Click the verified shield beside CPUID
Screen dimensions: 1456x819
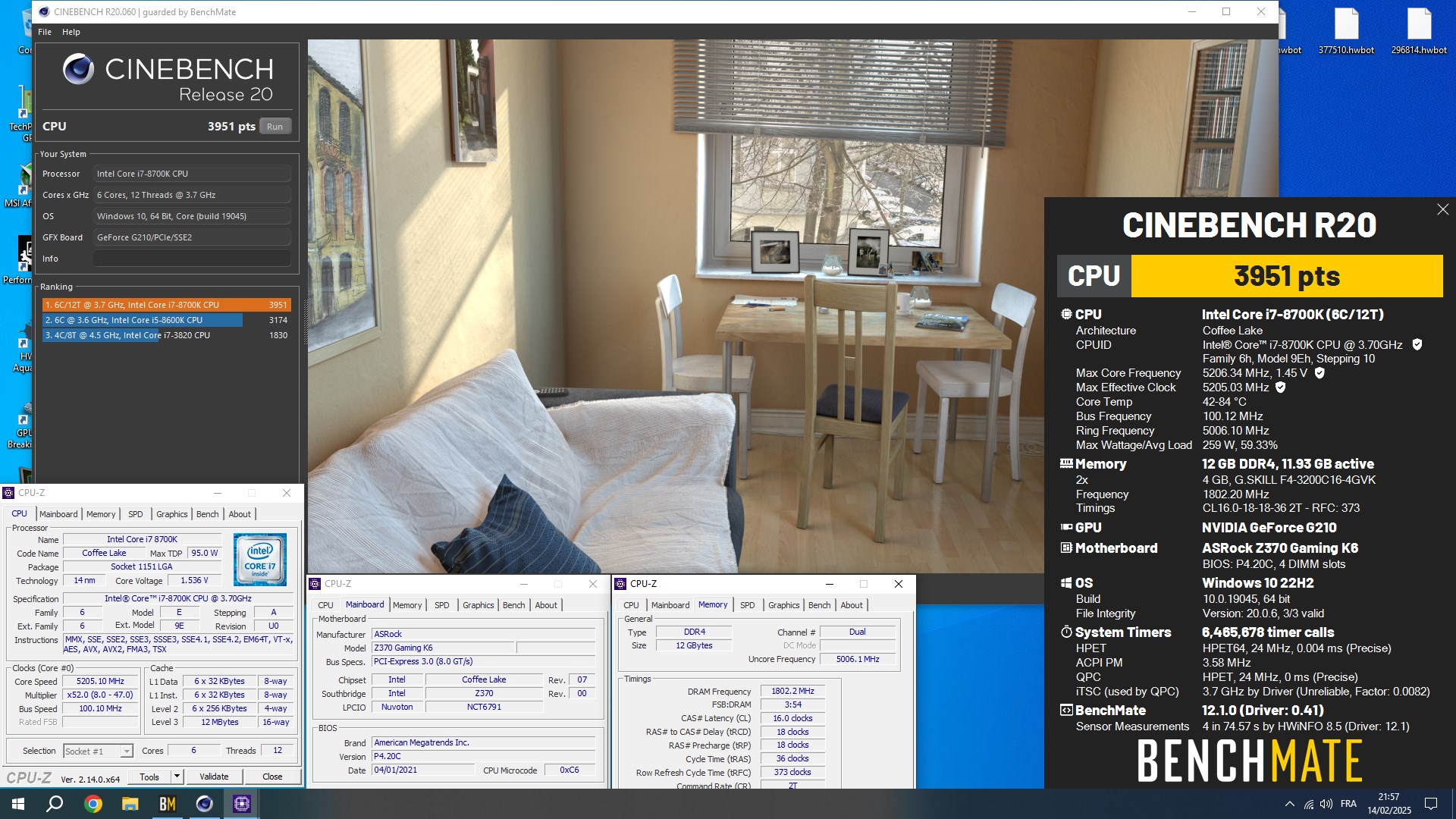tap(1417, 344)
